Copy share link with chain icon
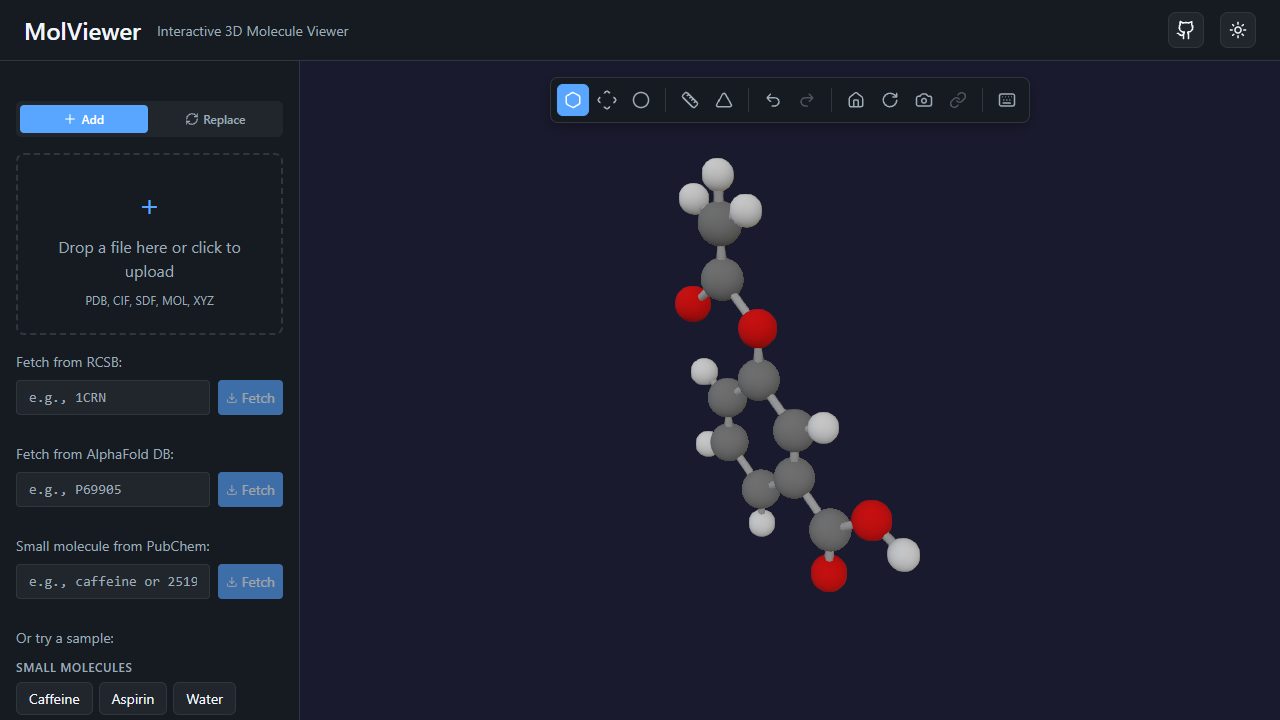Viewport: 1280px width, 720px height. (958, 100)
